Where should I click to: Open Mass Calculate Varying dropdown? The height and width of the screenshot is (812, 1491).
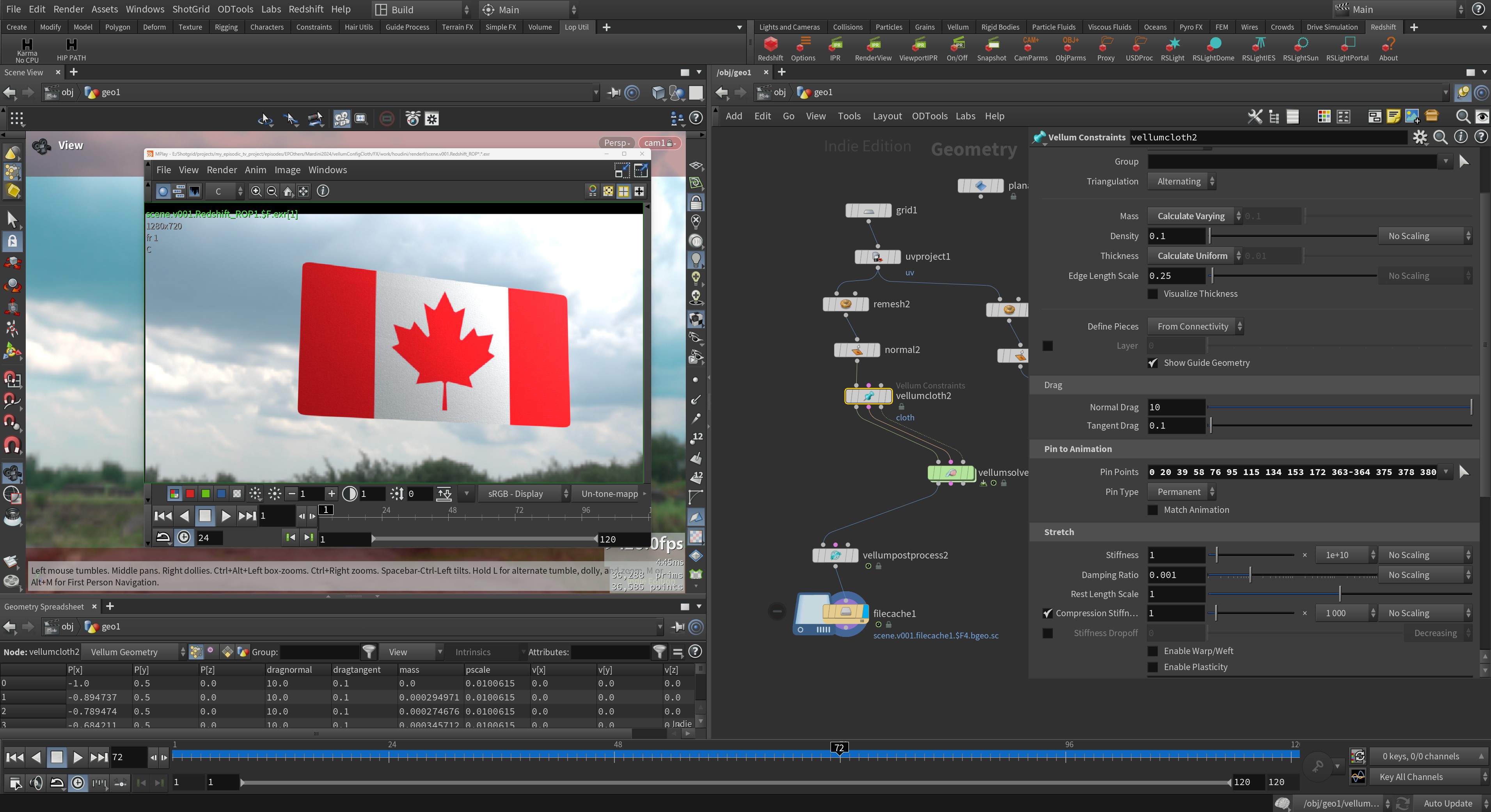1195,216
